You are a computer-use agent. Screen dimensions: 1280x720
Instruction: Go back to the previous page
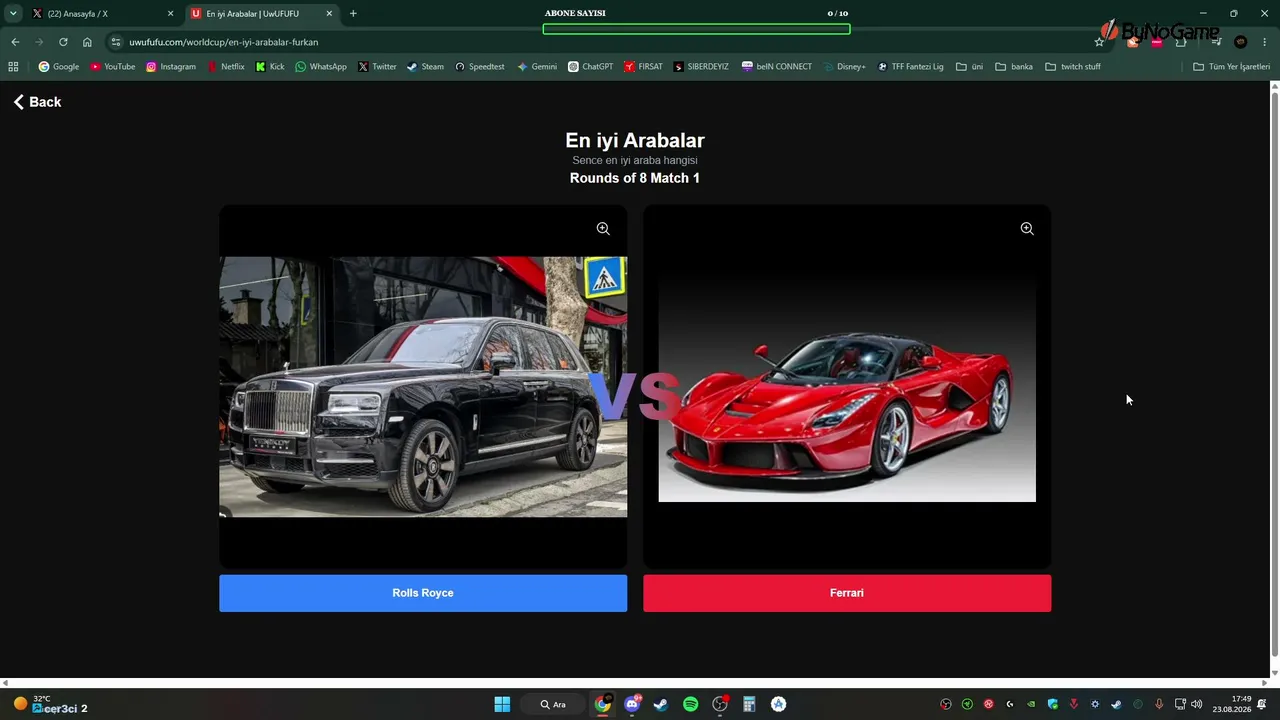(15, 42)
